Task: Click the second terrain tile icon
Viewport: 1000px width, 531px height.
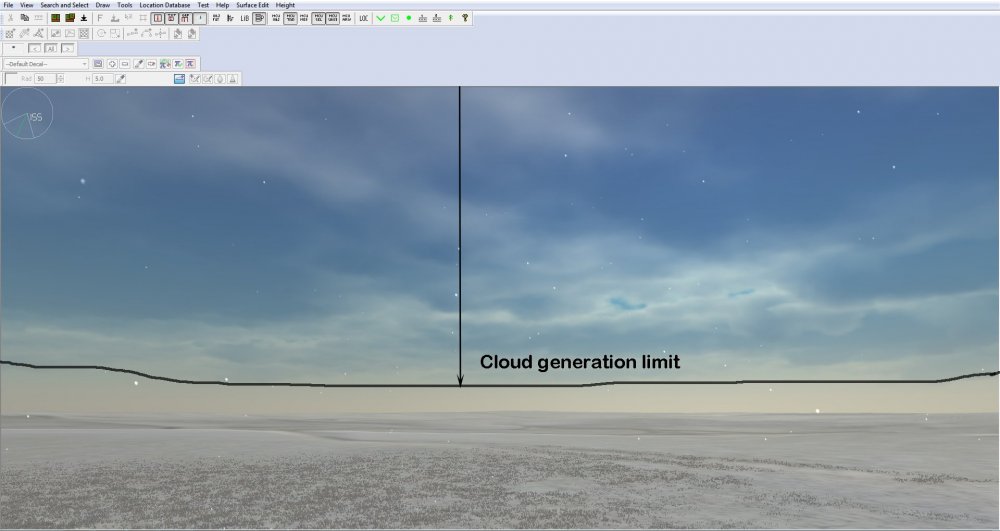Action: [x=70, y=18]
